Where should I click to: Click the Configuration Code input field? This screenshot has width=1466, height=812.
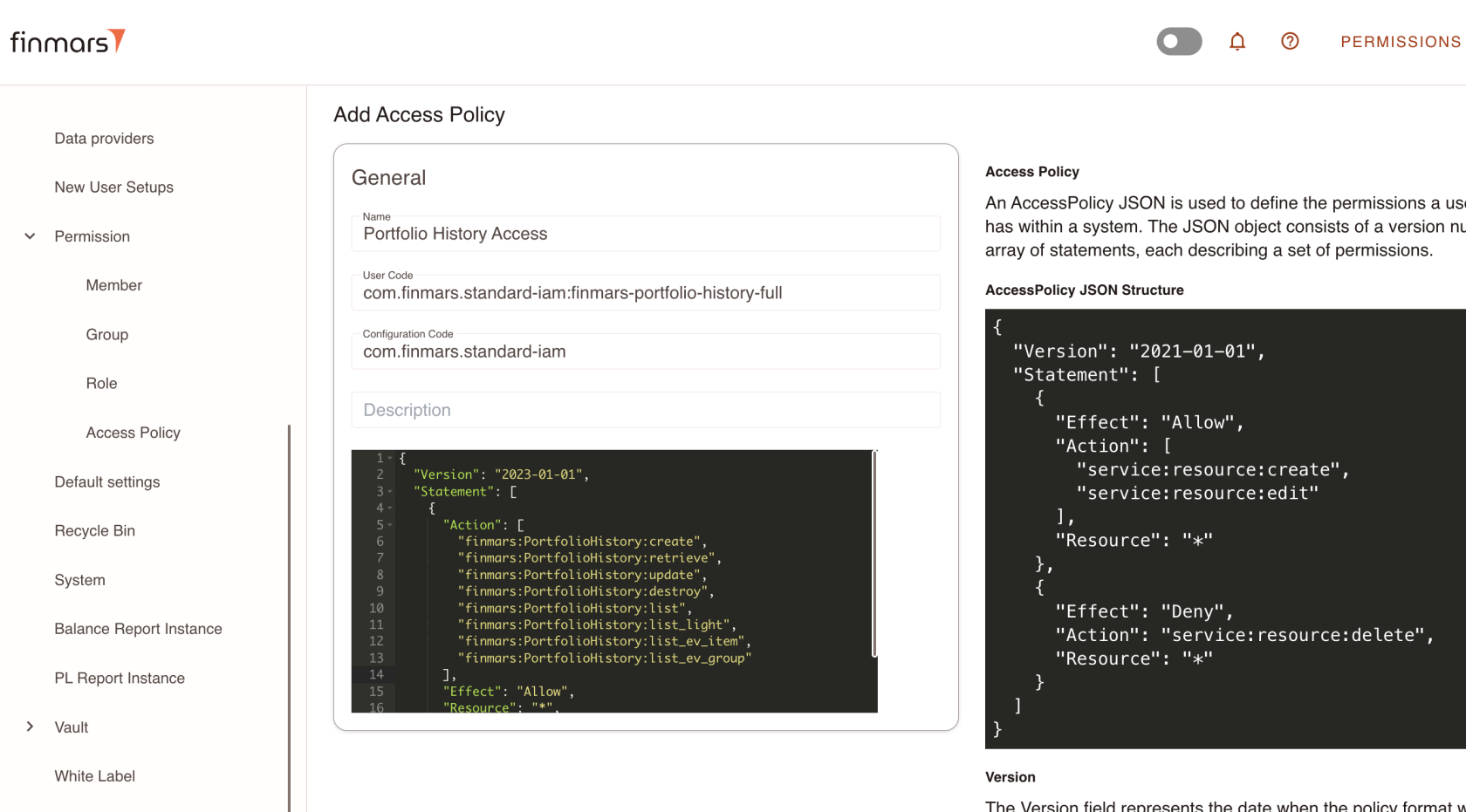646,351
